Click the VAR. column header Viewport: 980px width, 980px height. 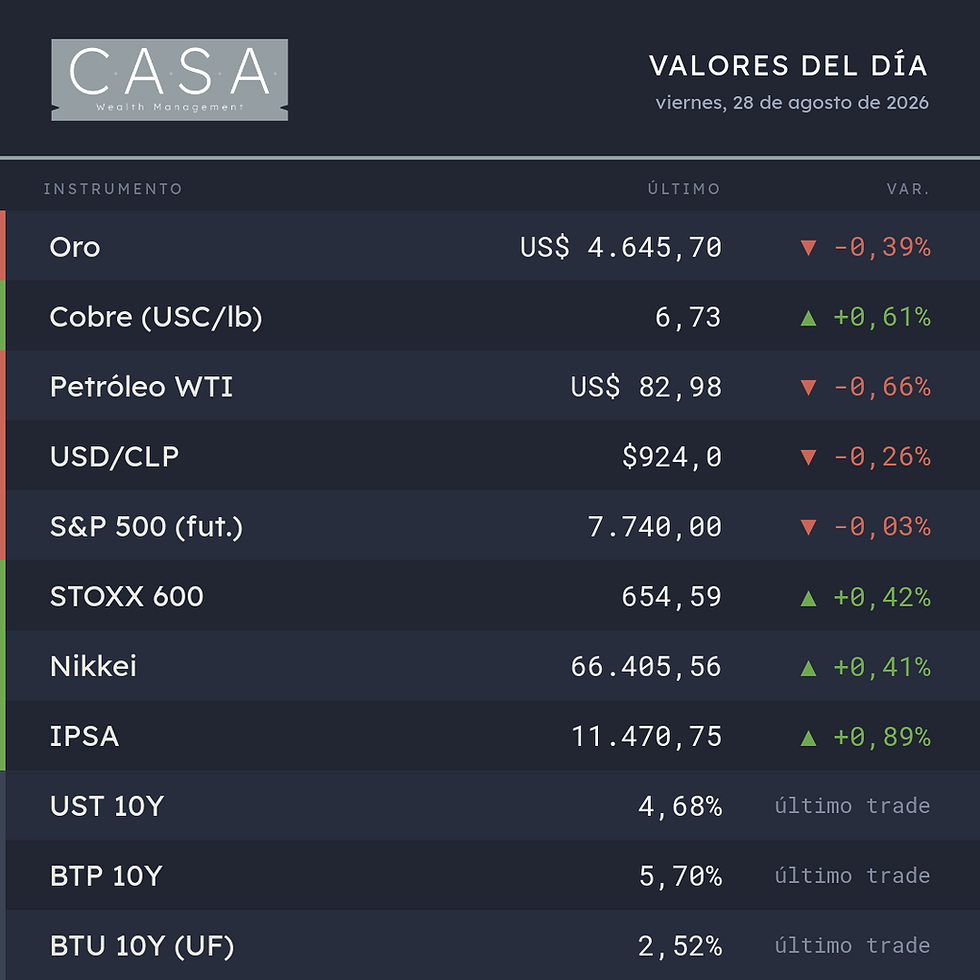[908, 189]
